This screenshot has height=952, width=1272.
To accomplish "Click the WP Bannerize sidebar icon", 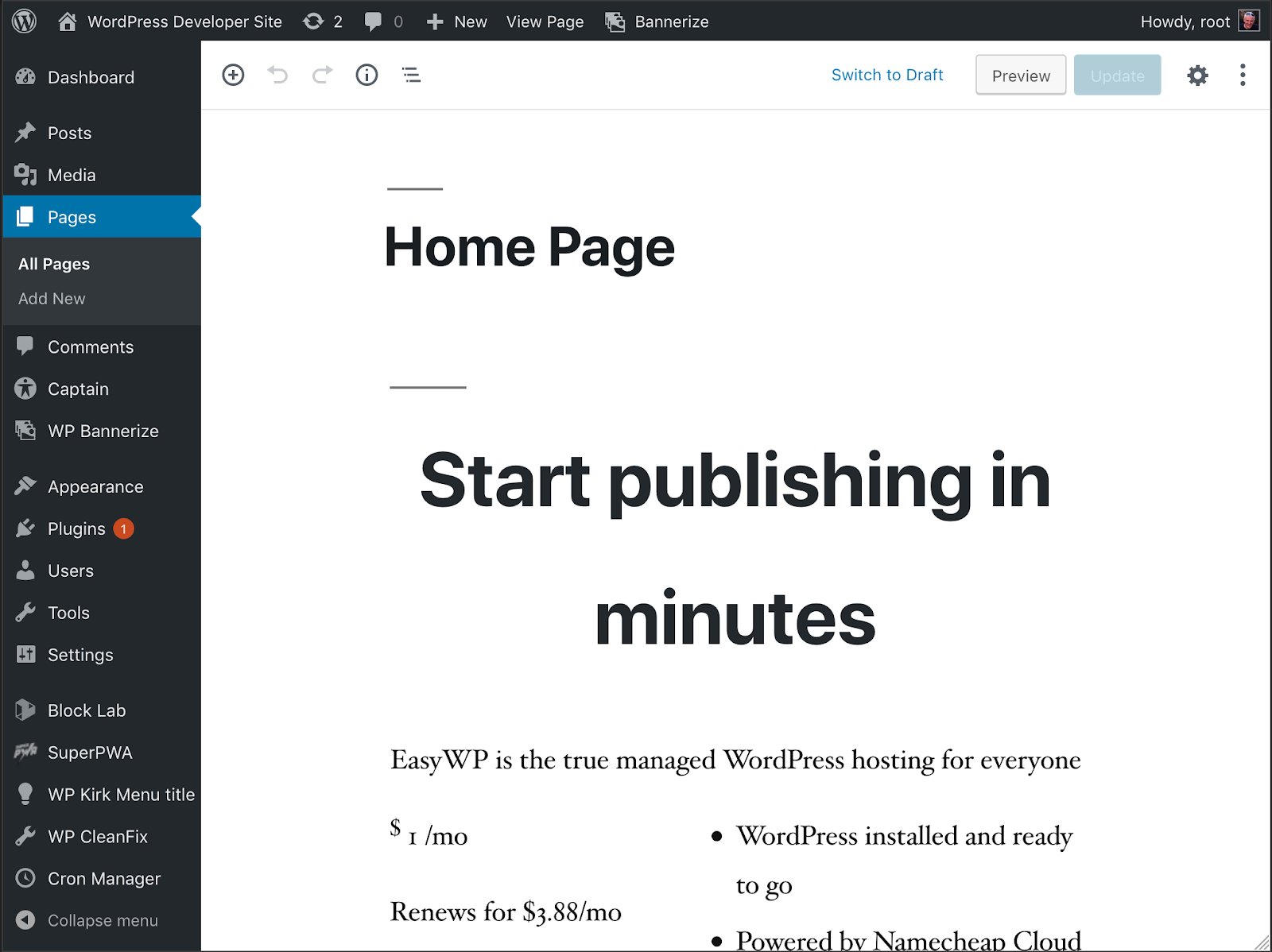I will click(25, 431).
